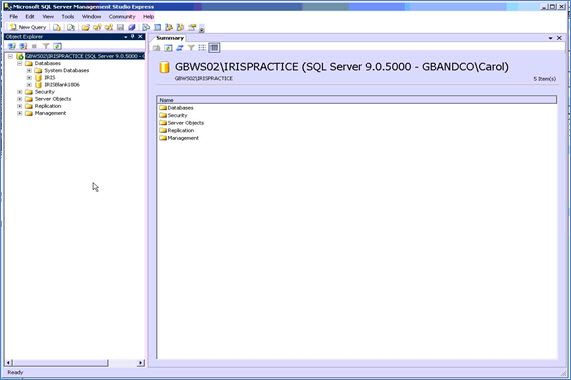571x380 pixels.
Task: Toggle Object Explorer auto-hide pin
Action: [133, 36]
